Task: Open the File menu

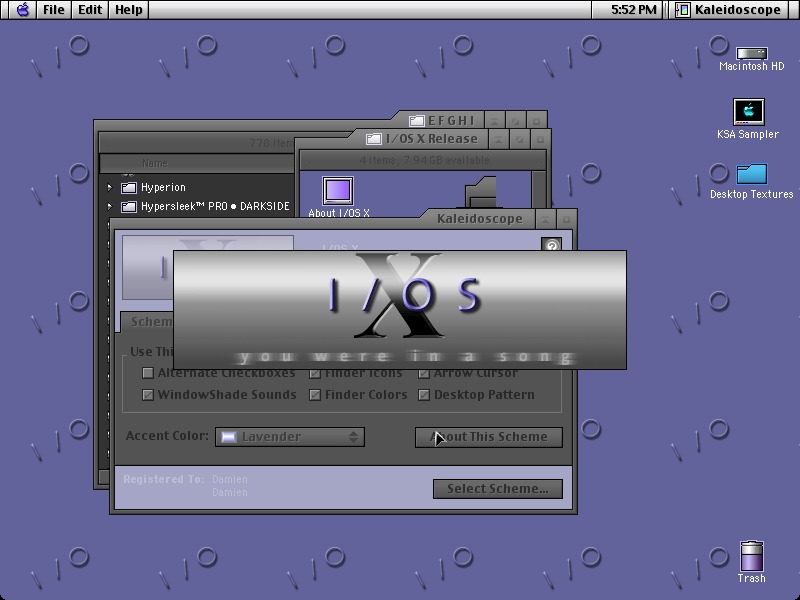Action: [54, 10]
